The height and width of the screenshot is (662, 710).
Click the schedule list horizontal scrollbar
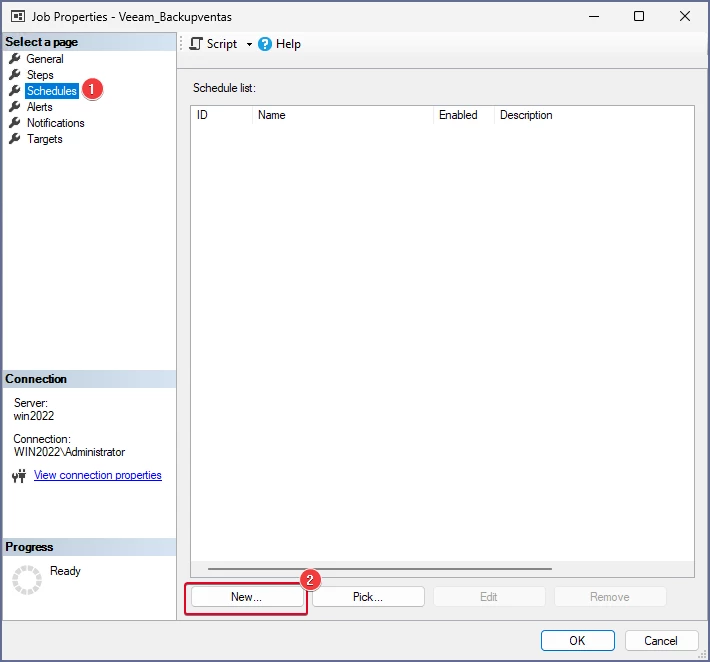tap(379, 569)
